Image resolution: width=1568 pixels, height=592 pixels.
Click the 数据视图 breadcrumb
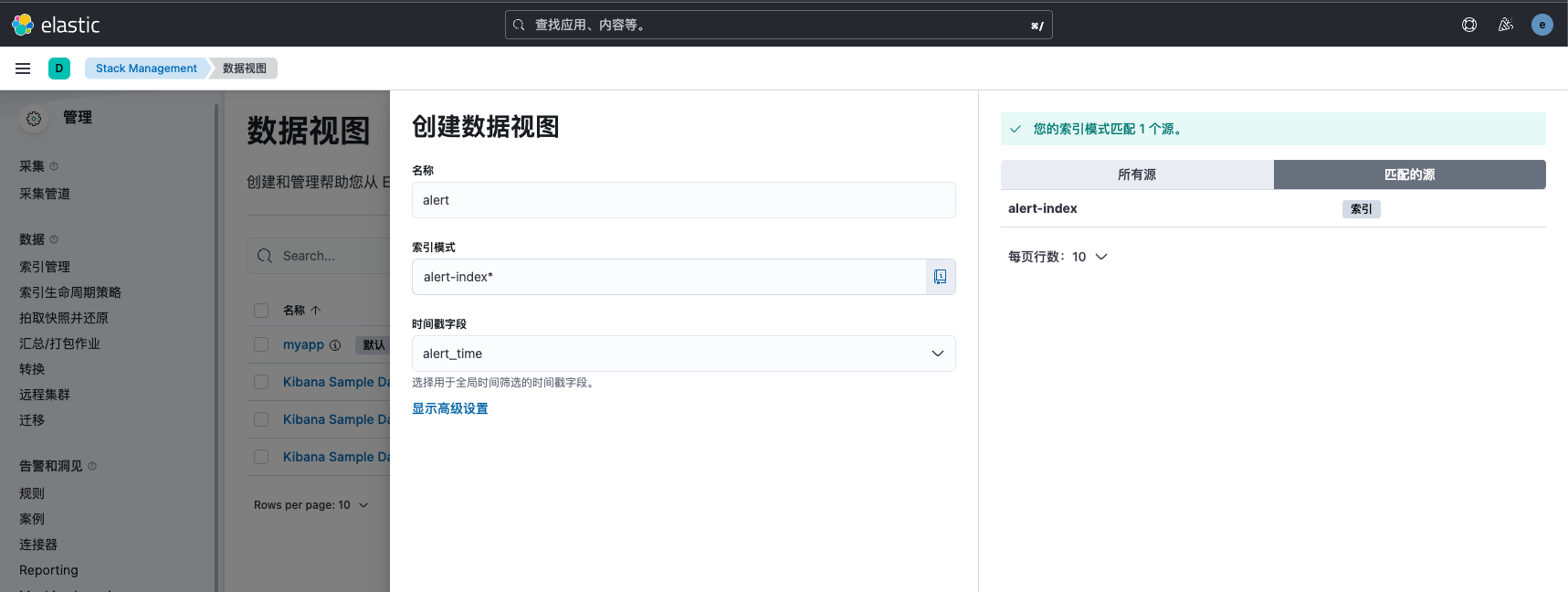(x=245, y=69)
